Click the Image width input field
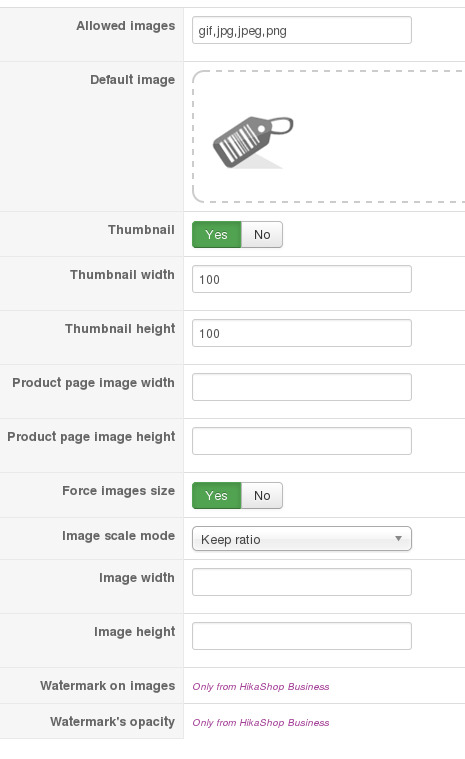This screenshot has width=465, height=759. (x=302, y=582)
